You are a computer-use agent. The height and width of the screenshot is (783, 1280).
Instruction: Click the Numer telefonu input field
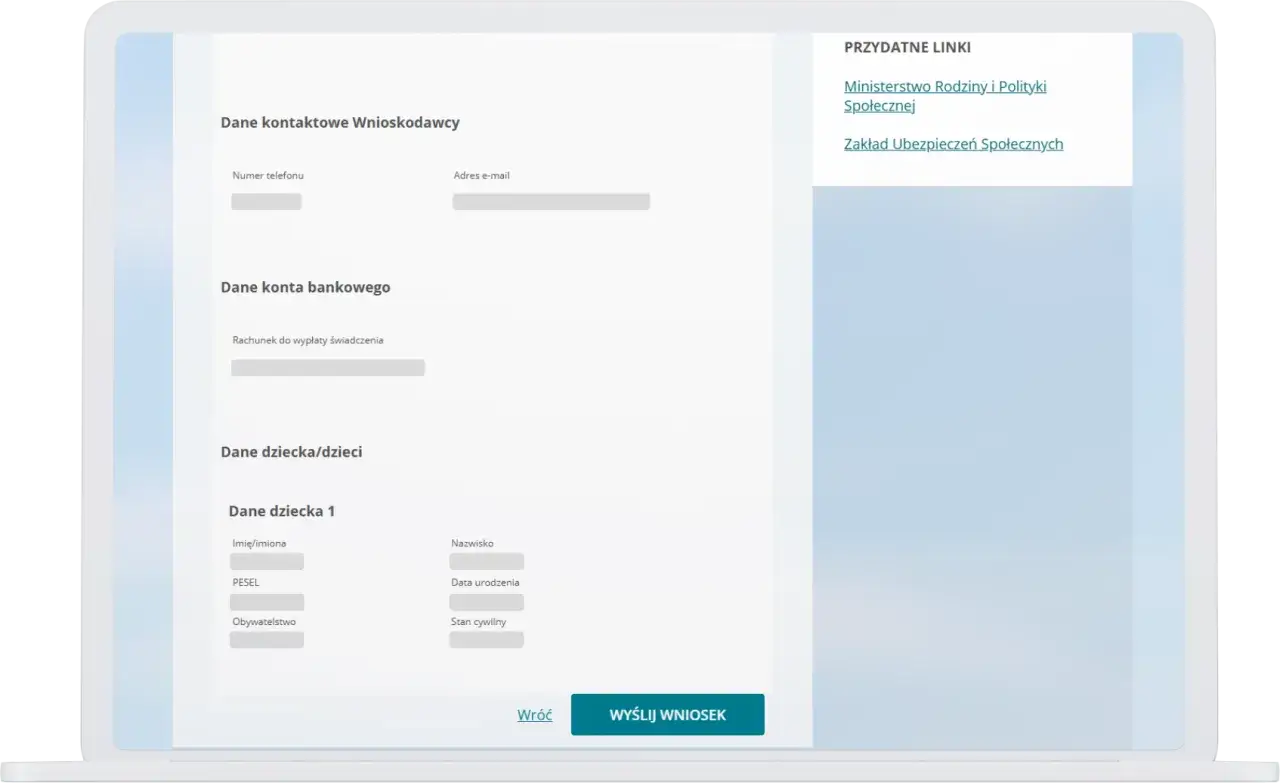click(x=266, y=201)
